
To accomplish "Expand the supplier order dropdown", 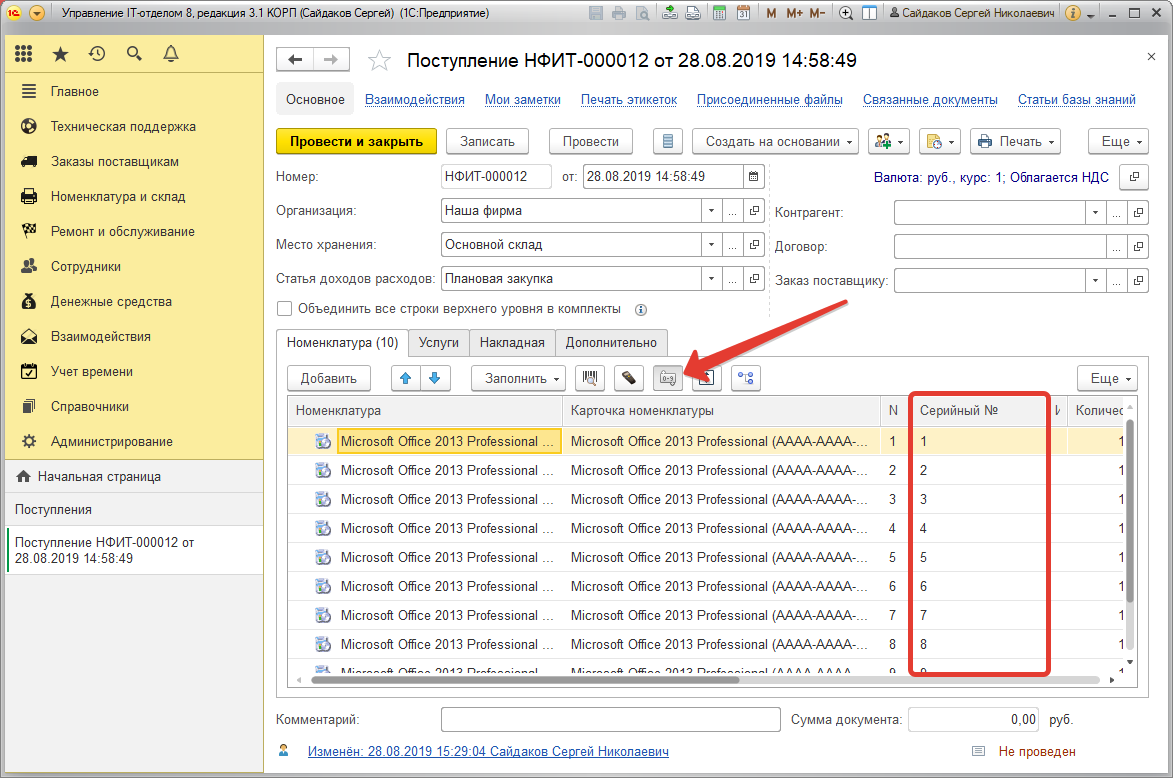I will point(1095,281).
